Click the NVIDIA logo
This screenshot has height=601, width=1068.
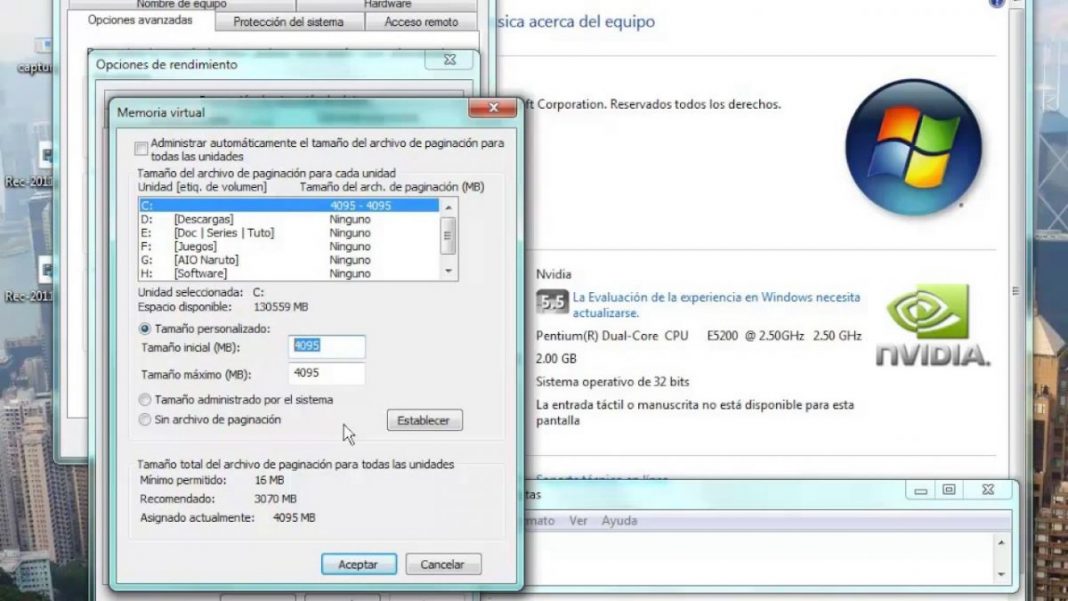pyautogui.click(x=933, y=324)
